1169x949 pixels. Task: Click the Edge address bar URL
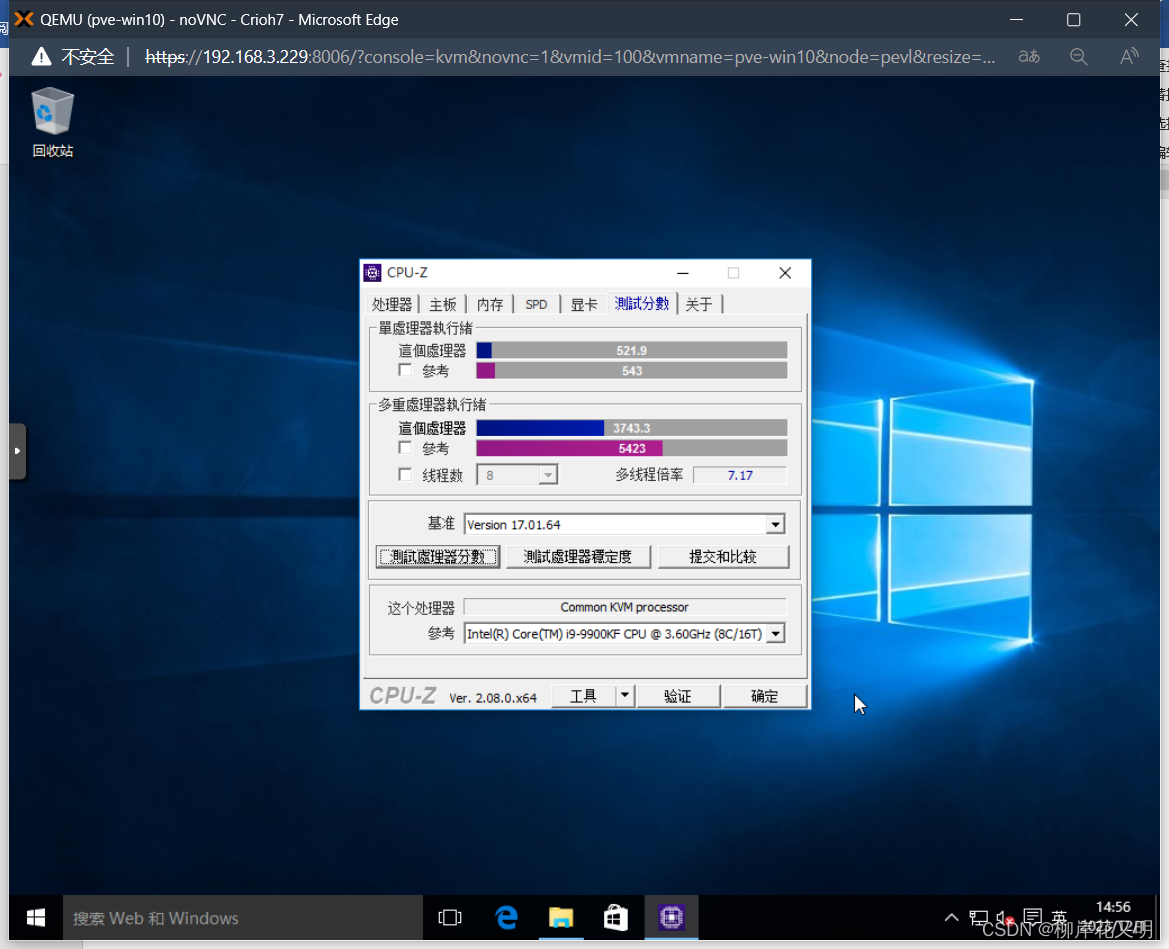[x=570, y=57]
